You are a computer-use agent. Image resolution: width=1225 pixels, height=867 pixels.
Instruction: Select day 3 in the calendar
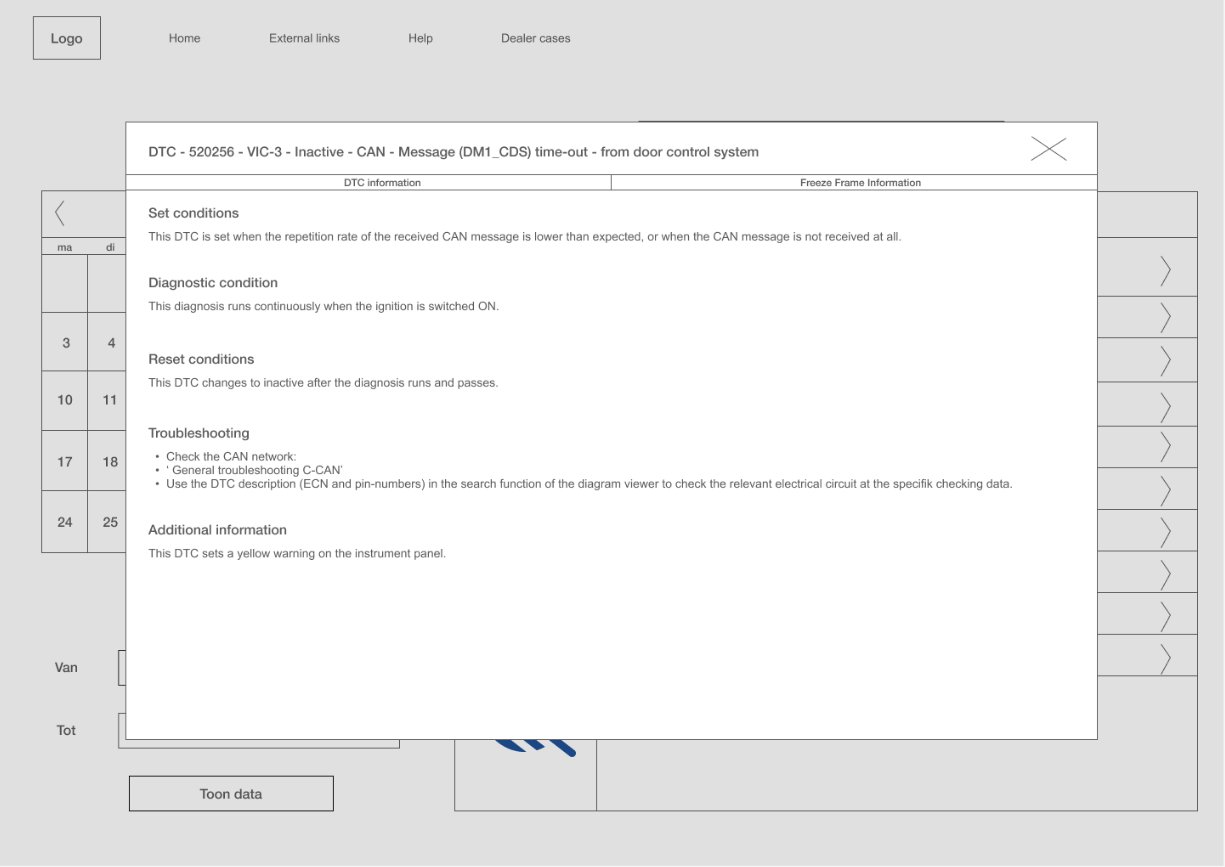(66, 343)
